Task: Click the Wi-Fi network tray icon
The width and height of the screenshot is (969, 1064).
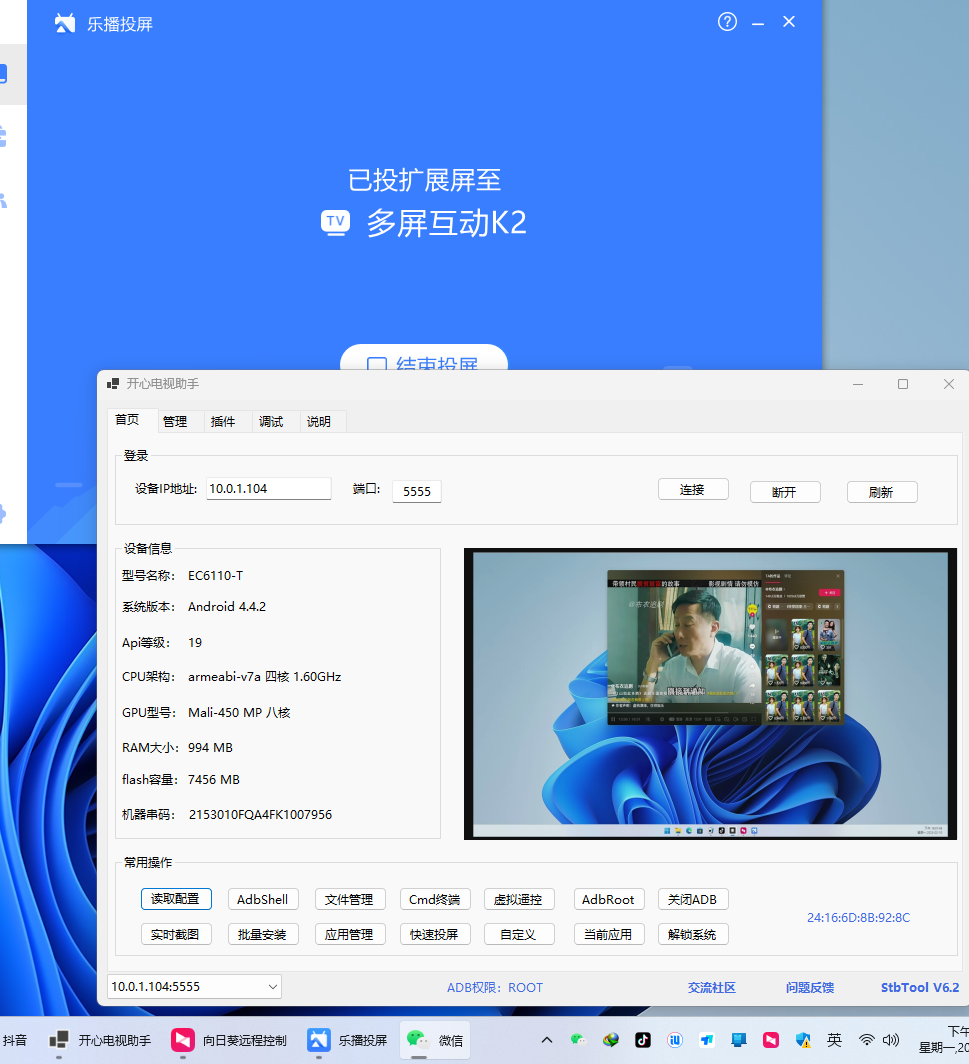Action: [867, 1040]
